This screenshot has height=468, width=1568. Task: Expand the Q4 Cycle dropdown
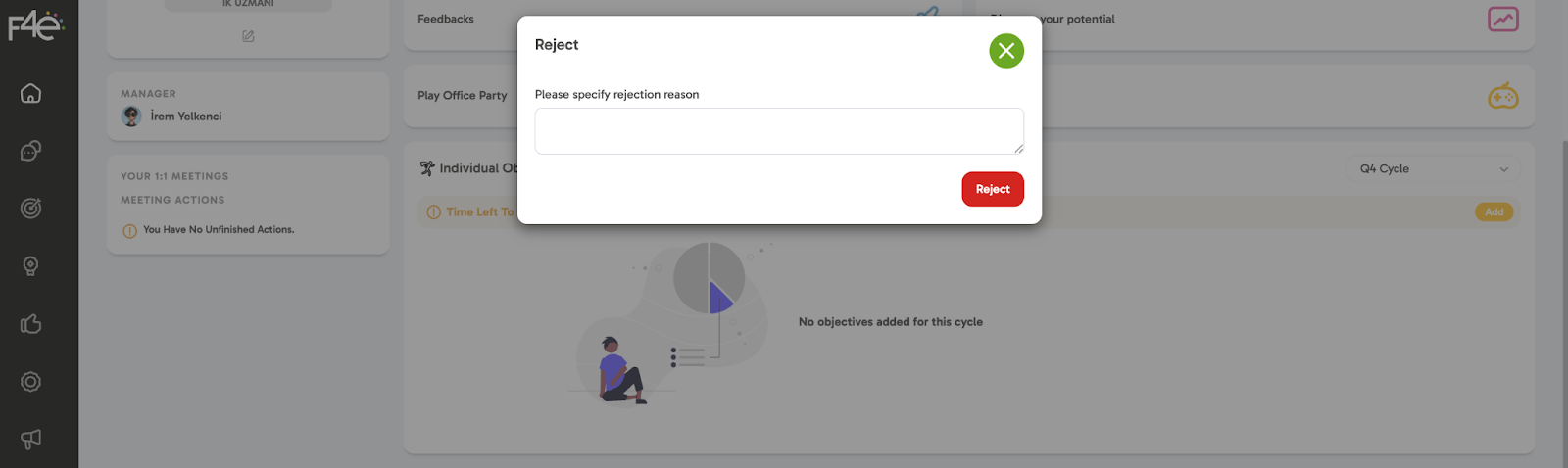click(x=1433, y=169)
